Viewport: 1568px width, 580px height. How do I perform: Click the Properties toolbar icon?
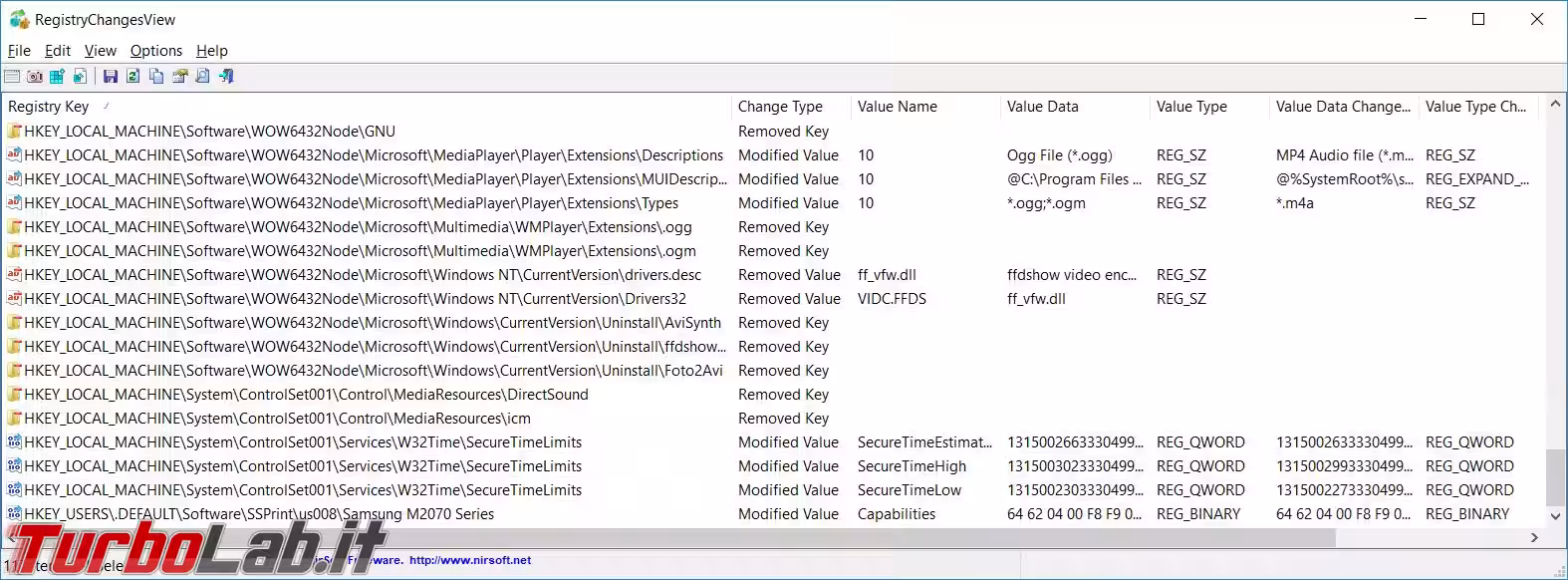click(x=180, y=77)
